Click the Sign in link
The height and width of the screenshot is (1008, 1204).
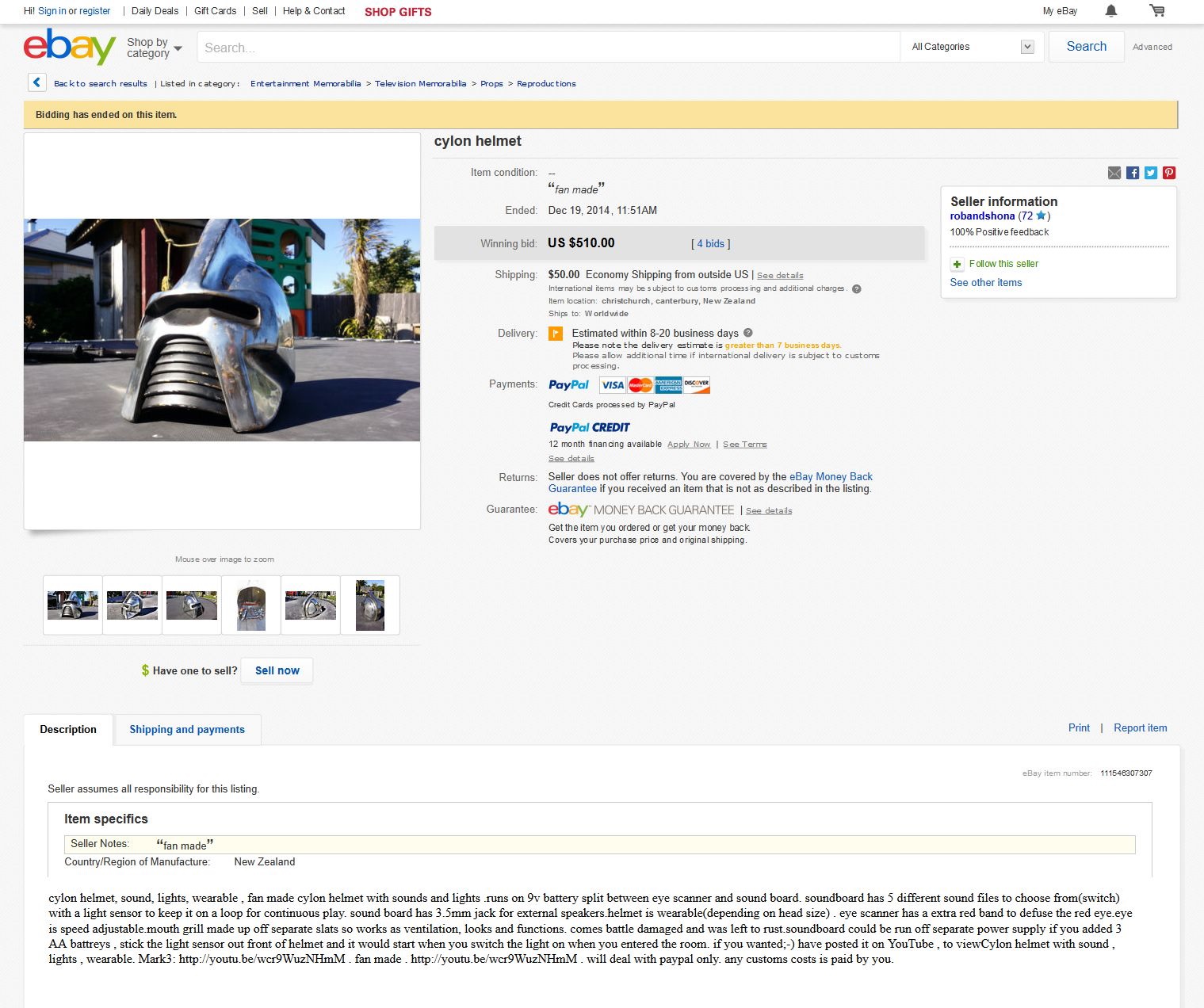52,11
